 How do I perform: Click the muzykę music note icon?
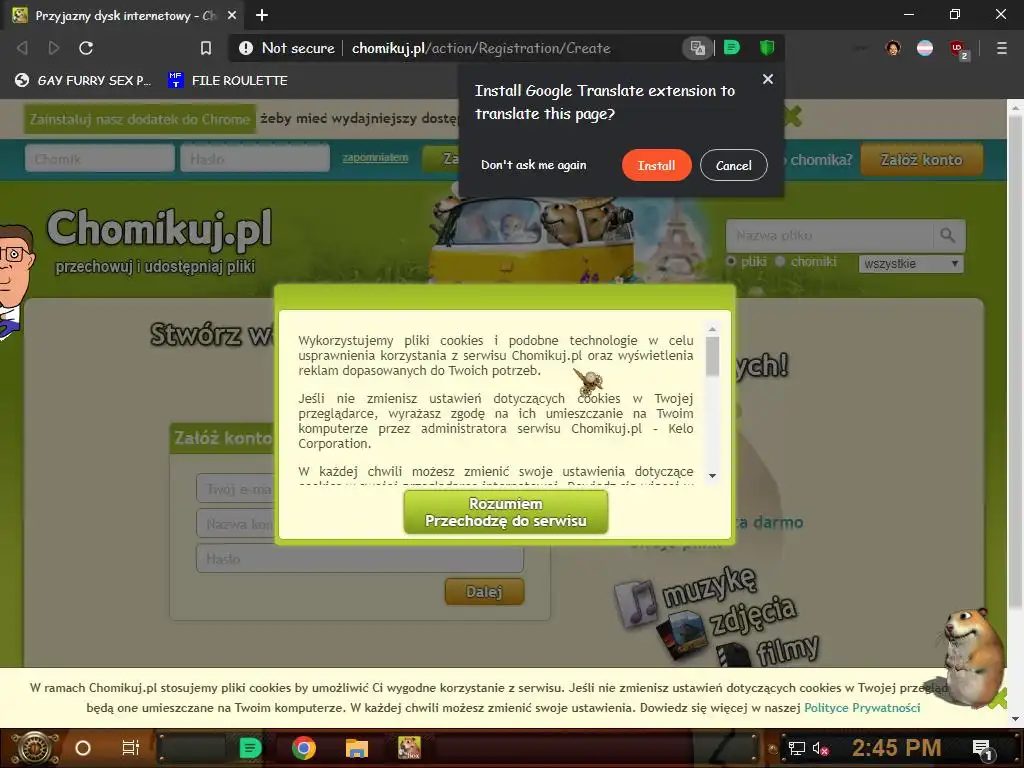click(x=635, y=602)
